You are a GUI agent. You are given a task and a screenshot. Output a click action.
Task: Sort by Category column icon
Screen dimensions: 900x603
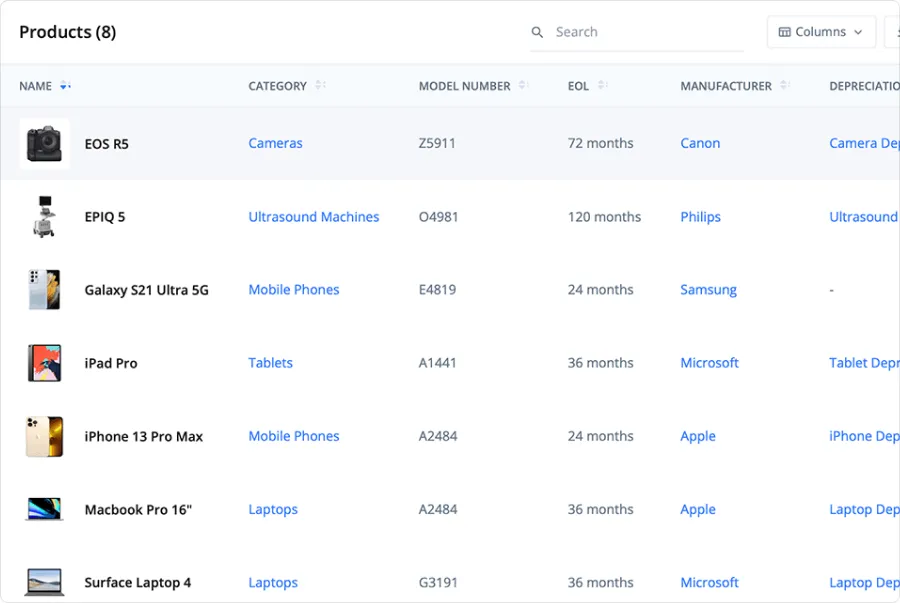pos(320,85)
